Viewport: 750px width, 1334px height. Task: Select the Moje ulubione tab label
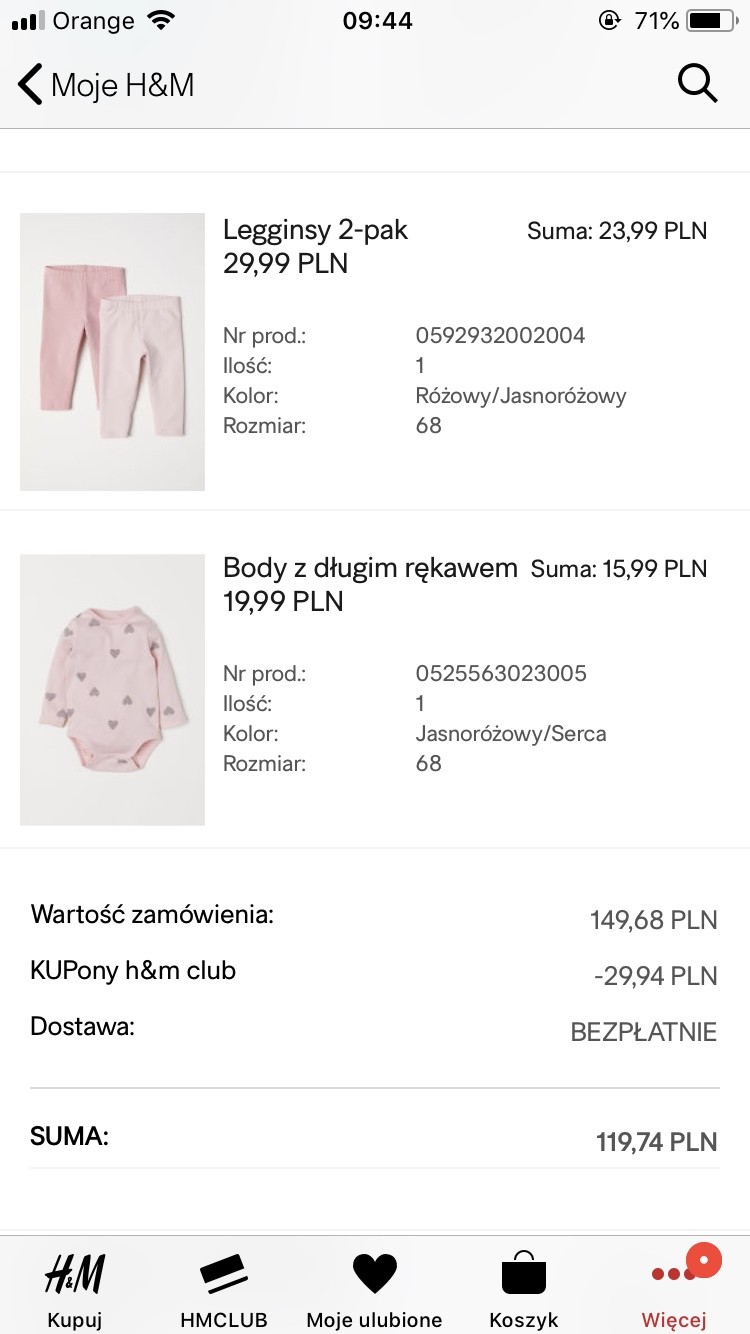pyautogui.click(x=375, y=1320)
